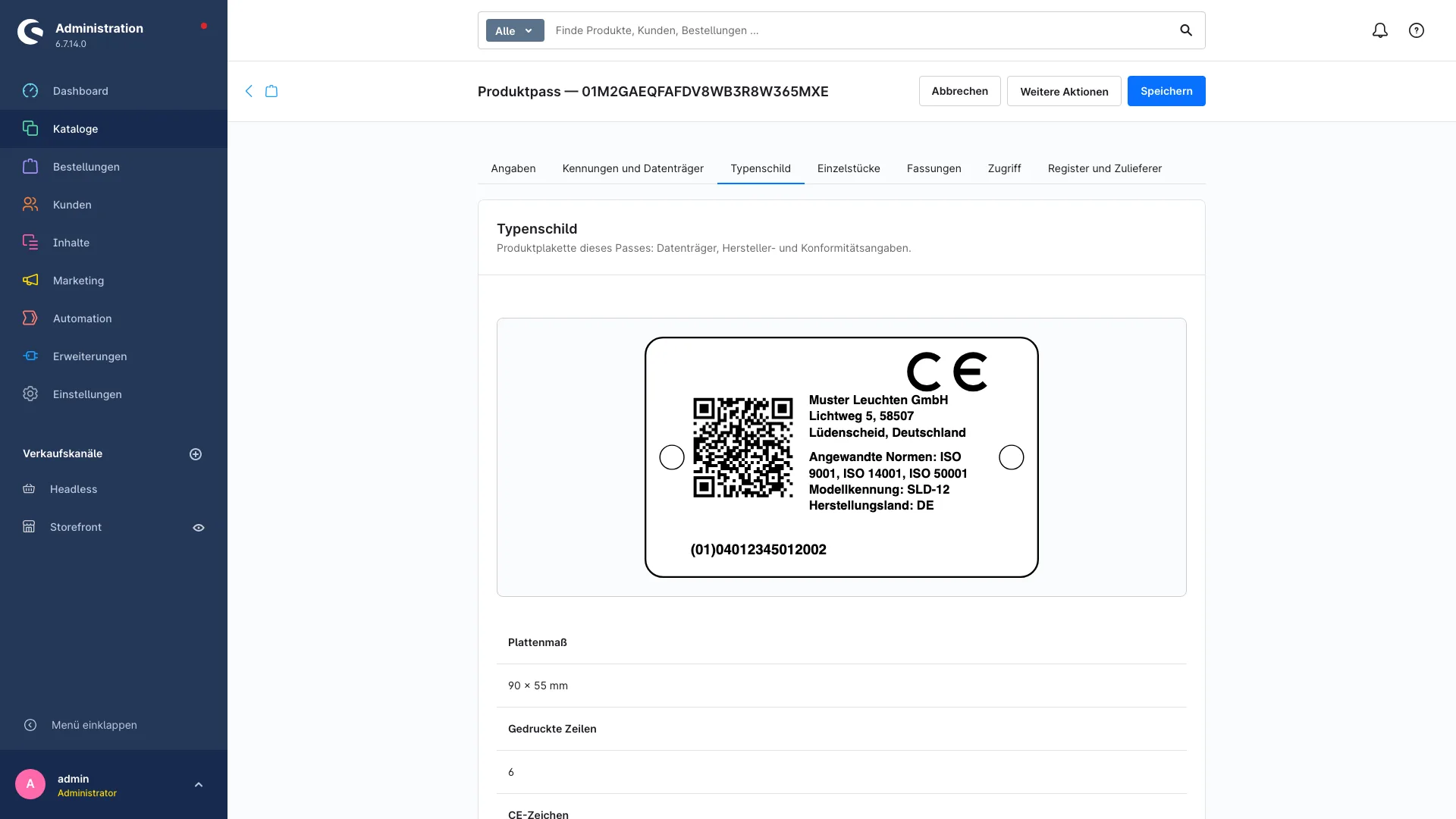The width and height of the screenshot is (1456, 819).
Task: Click the admin avatar circle
Action: [30, 784]
